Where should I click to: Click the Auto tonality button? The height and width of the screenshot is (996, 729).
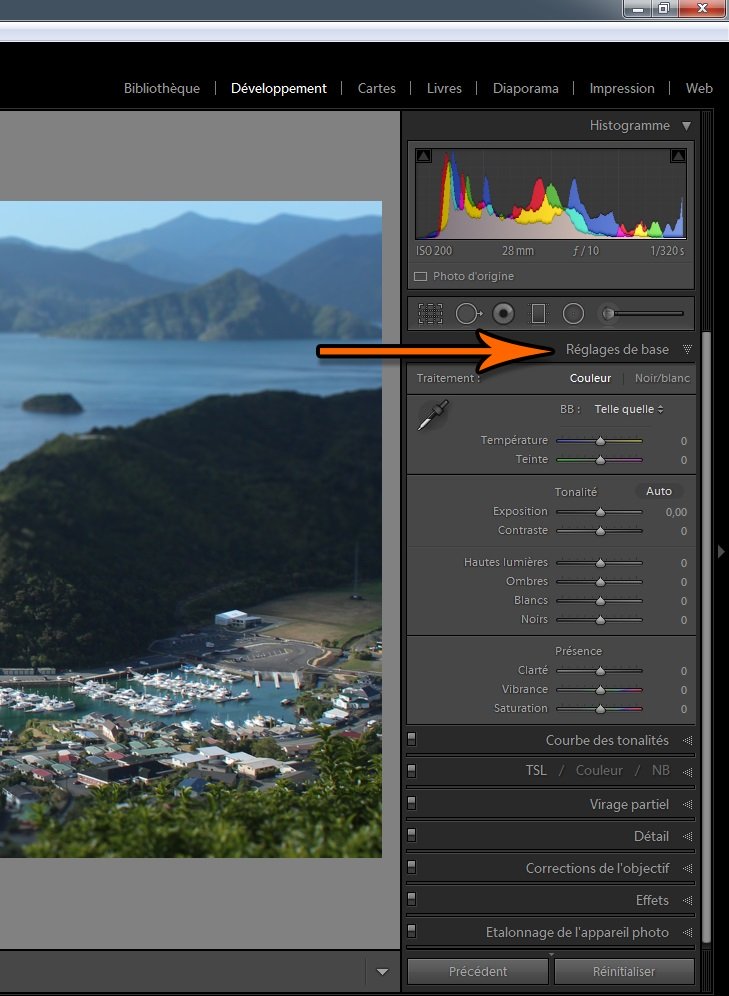659,491
